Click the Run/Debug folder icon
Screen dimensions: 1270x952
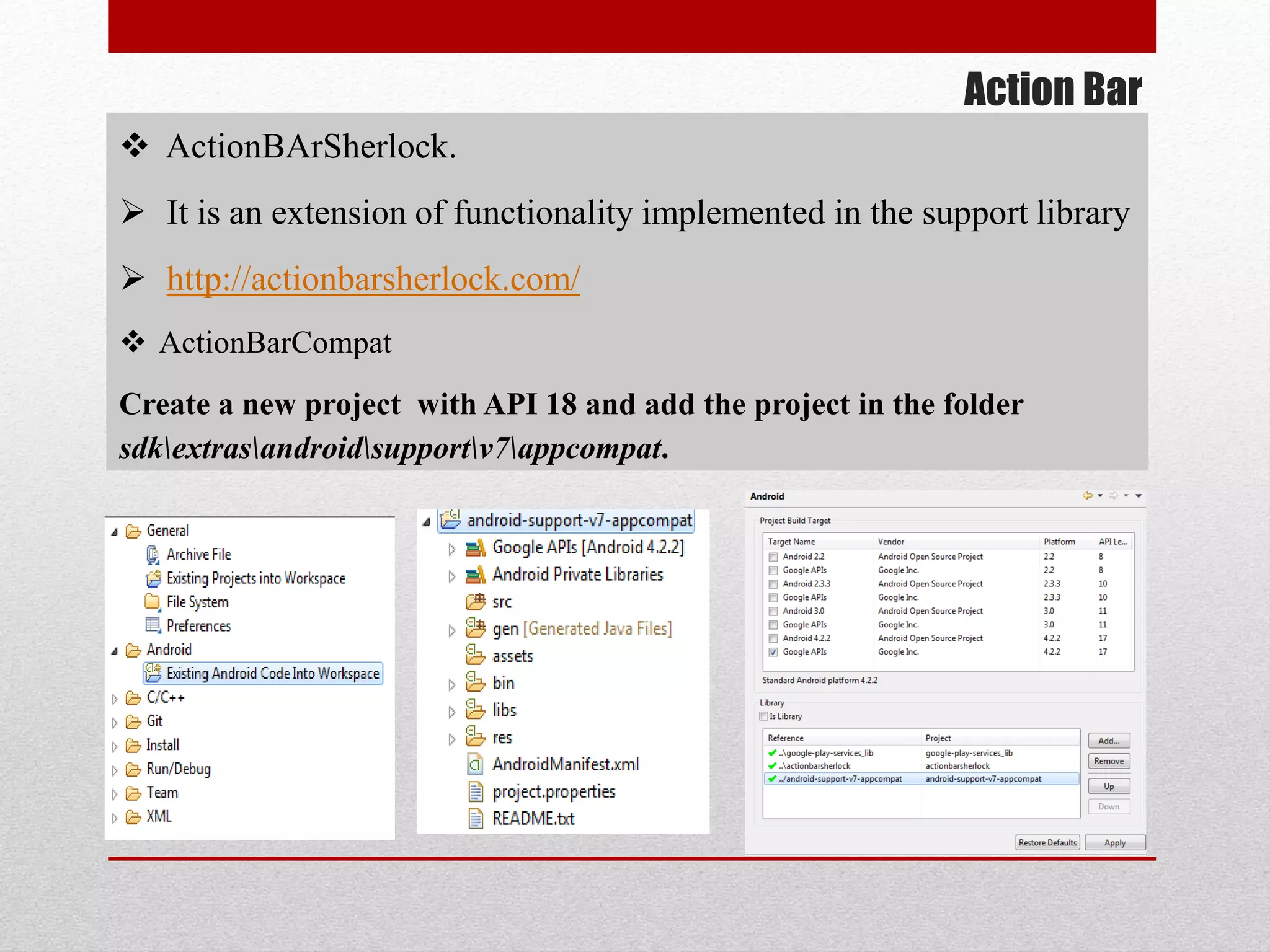[133, 770]
